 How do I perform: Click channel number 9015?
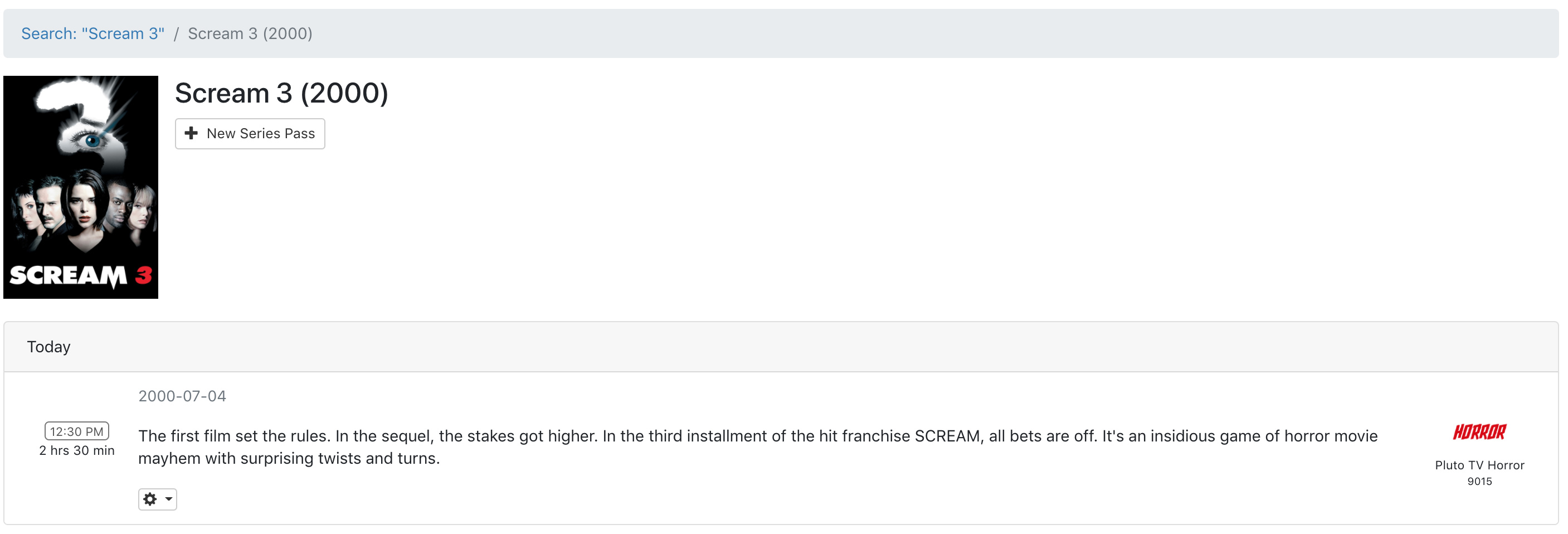(x=1478, y=482)
